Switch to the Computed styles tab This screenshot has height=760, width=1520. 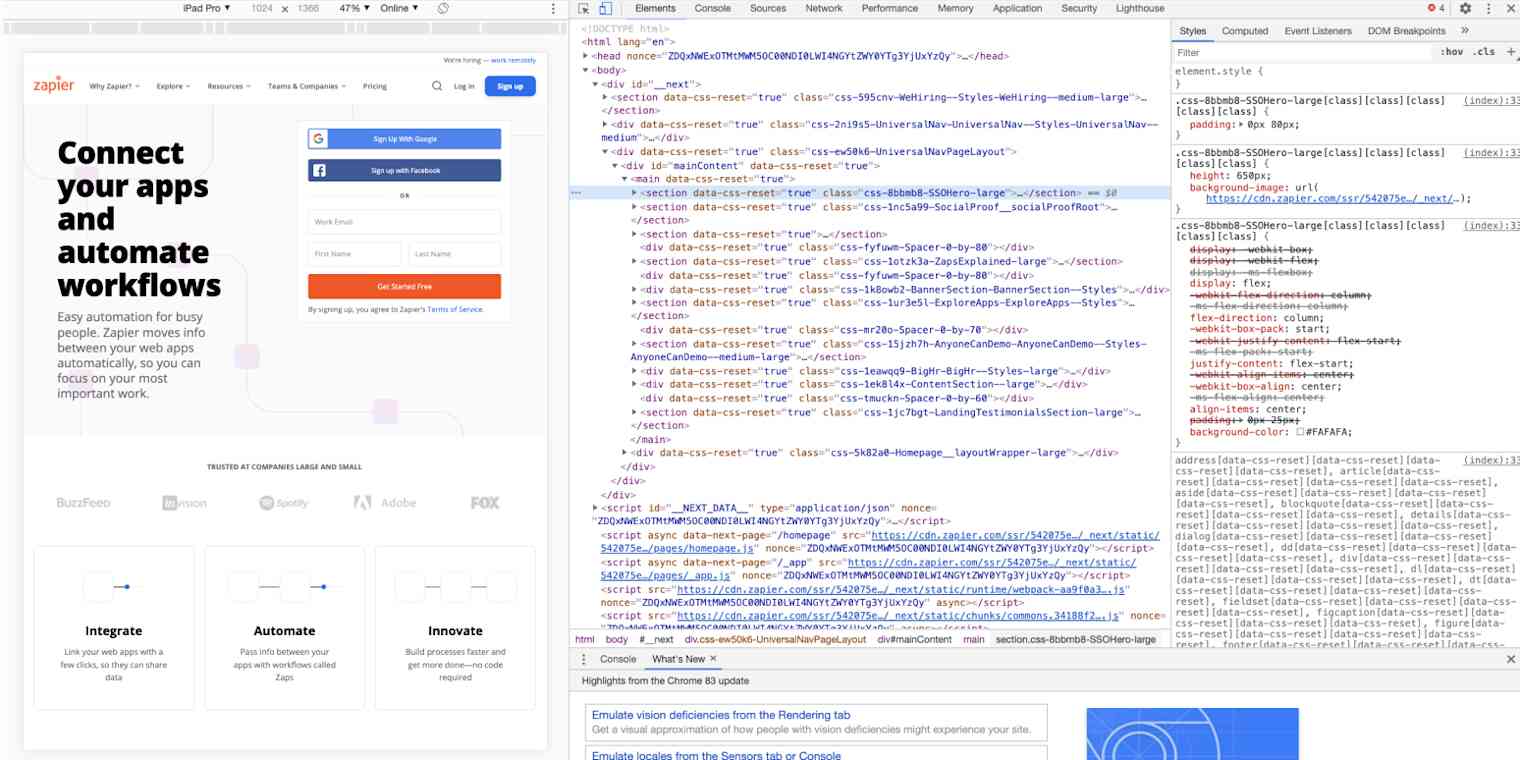click(x=1245, y=31)
